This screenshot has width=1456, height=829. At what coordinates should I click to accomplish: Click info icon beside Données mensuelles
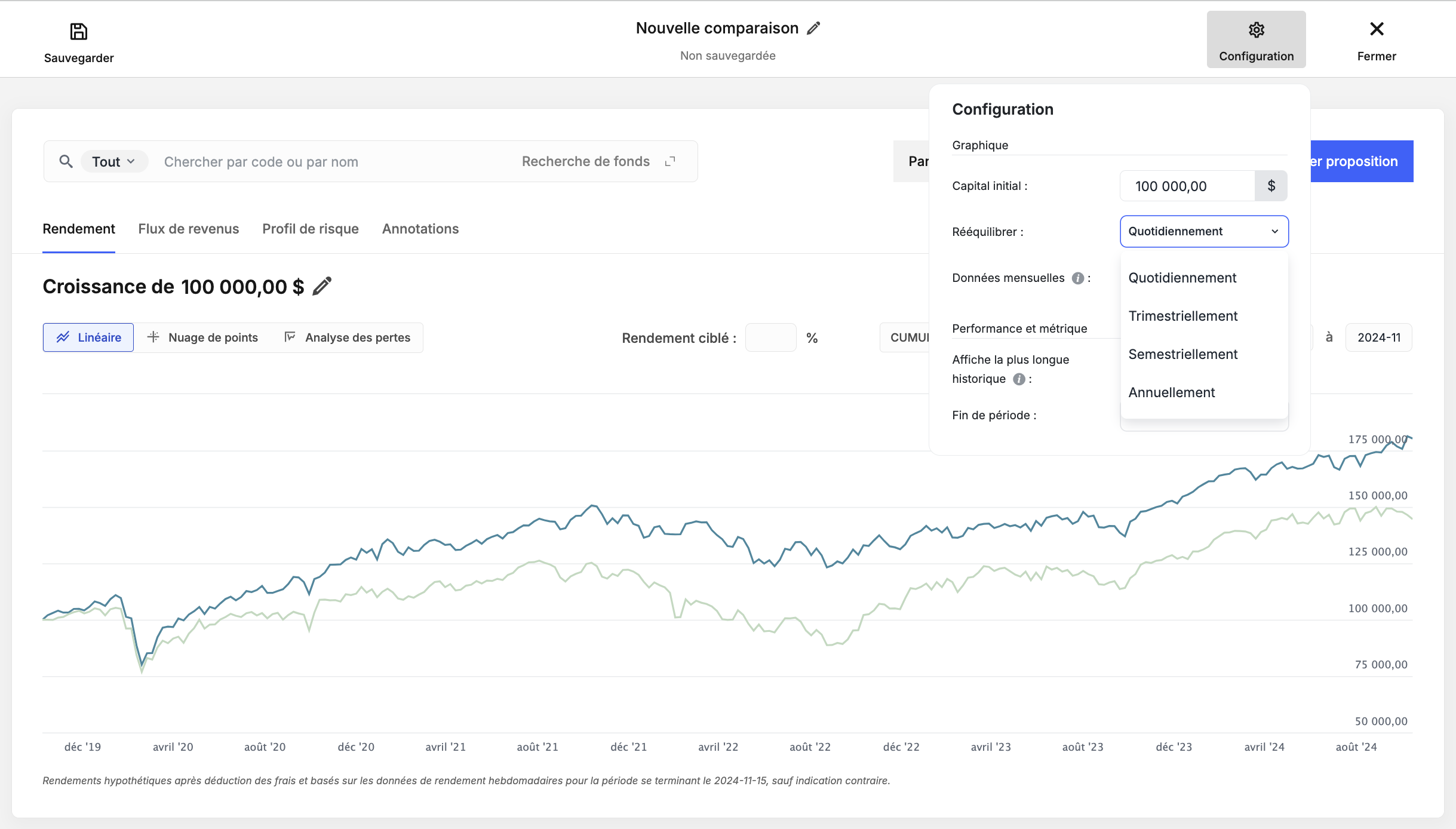click(x=1077, y=278)
